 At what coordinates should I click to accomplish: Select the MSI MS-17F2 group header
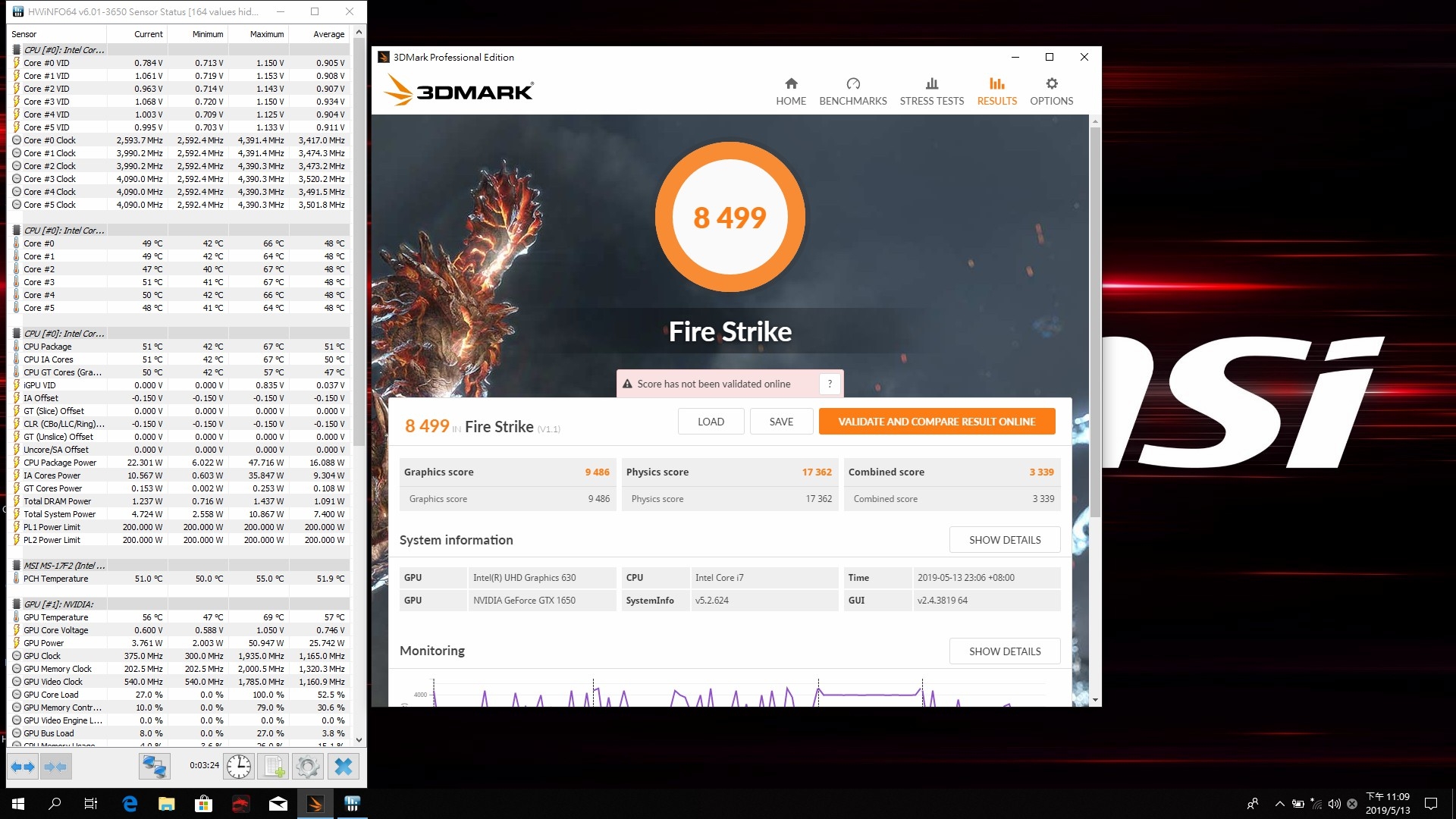[180, 566]
